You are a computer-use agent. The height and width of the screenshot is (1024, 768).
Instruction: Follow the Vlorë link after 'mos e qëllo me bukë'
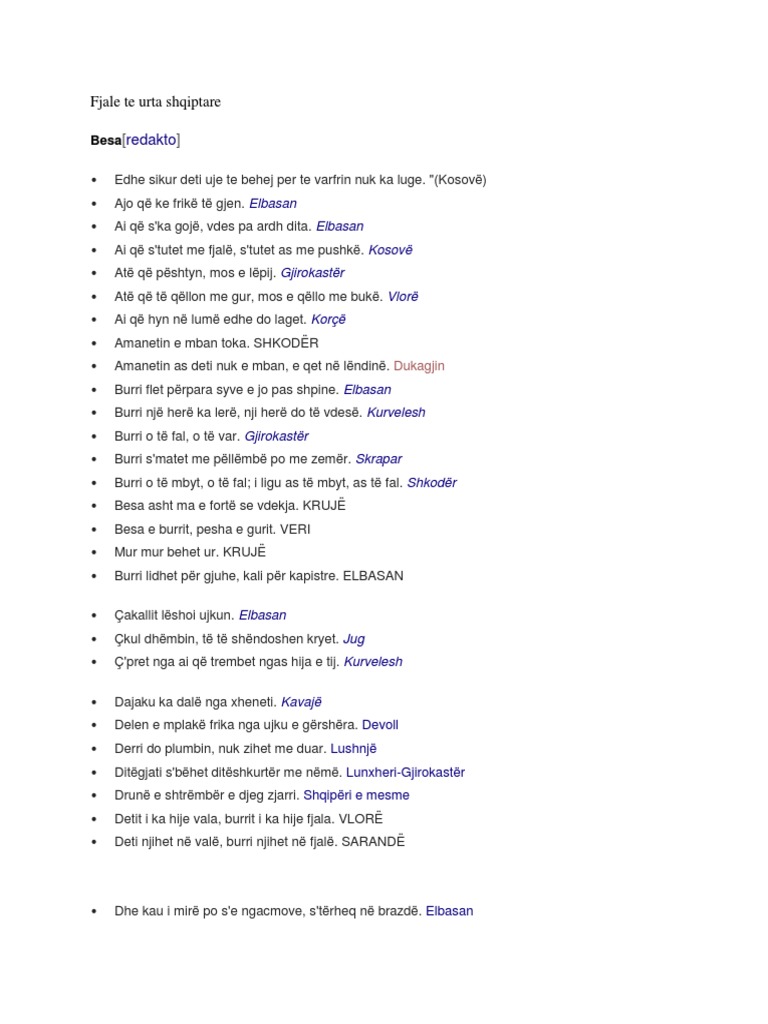pyautogui.click(x=401, y=296)
